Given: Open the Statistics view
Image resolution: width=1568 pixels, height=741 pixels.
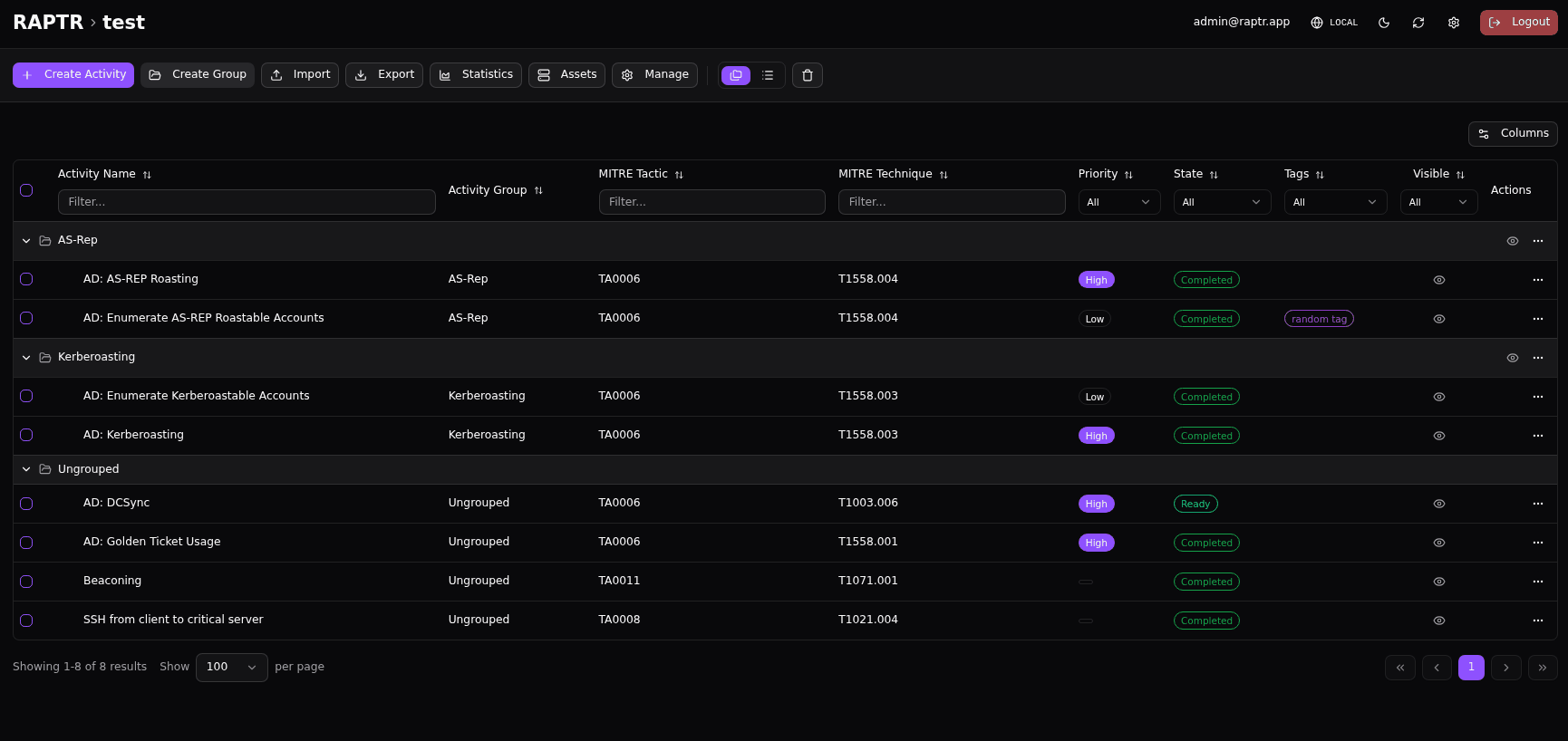Looking at the screenshot, I should coord(476,75).
